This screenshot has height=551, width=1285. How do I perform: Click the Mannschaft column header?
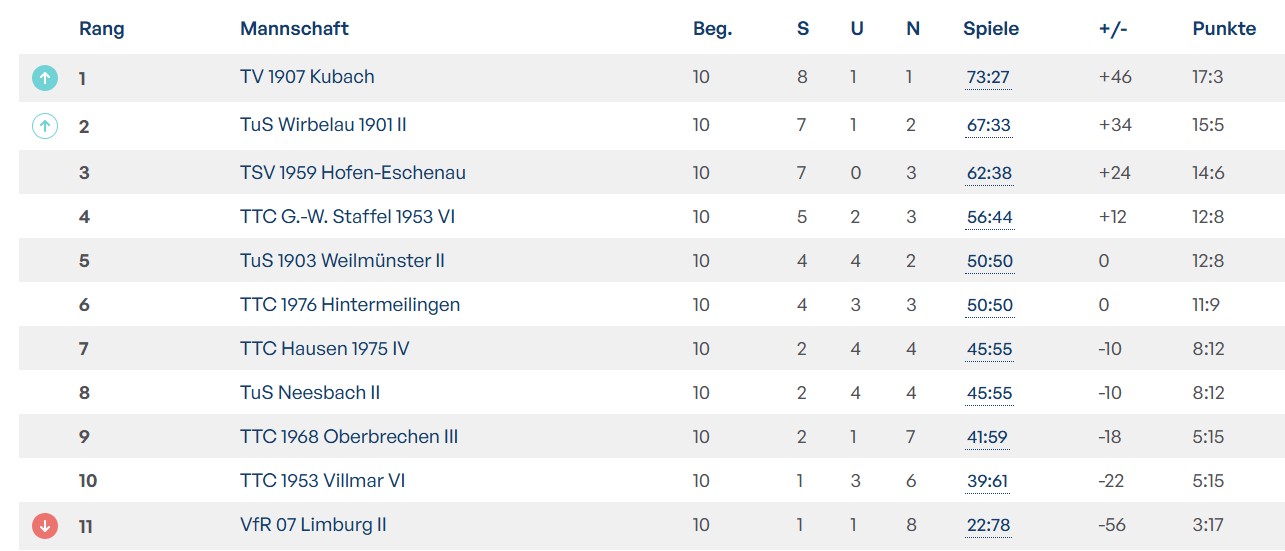pos(294,29)
